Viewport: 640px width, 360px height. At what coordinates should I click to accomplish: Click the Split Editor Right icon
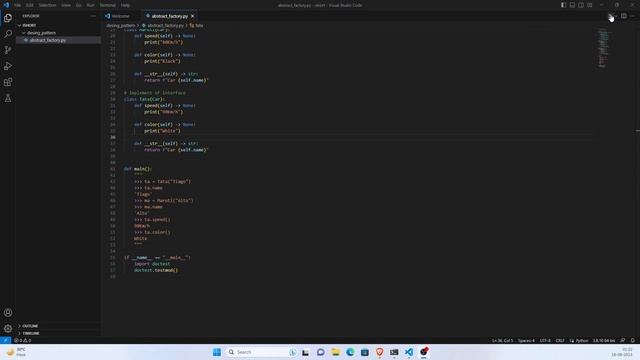pyautogui.click(x=624, y=16)
